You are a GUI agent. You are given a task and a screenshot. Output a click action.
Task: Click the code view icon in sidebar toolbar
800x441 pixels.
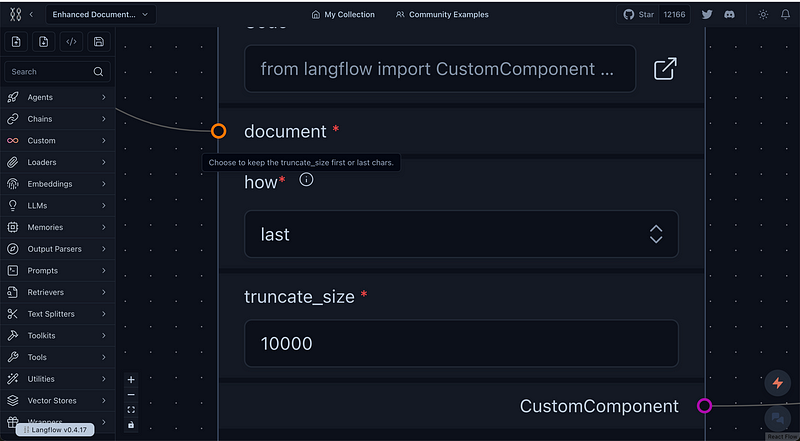(x=71, y=41)
